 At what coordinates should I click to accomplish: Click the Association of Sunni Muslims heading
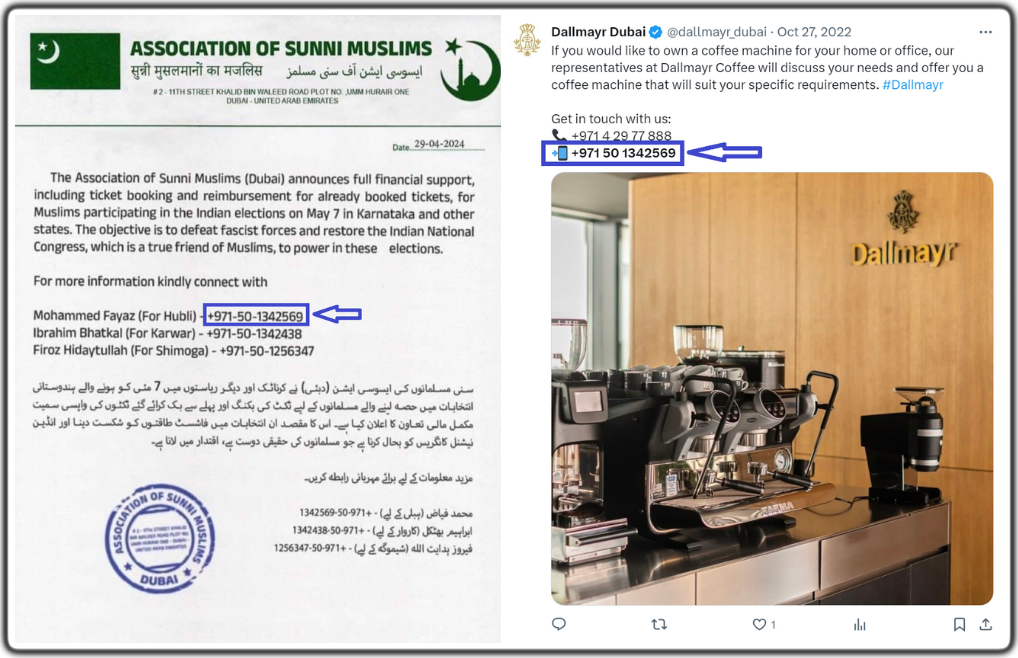pos(280,49)
